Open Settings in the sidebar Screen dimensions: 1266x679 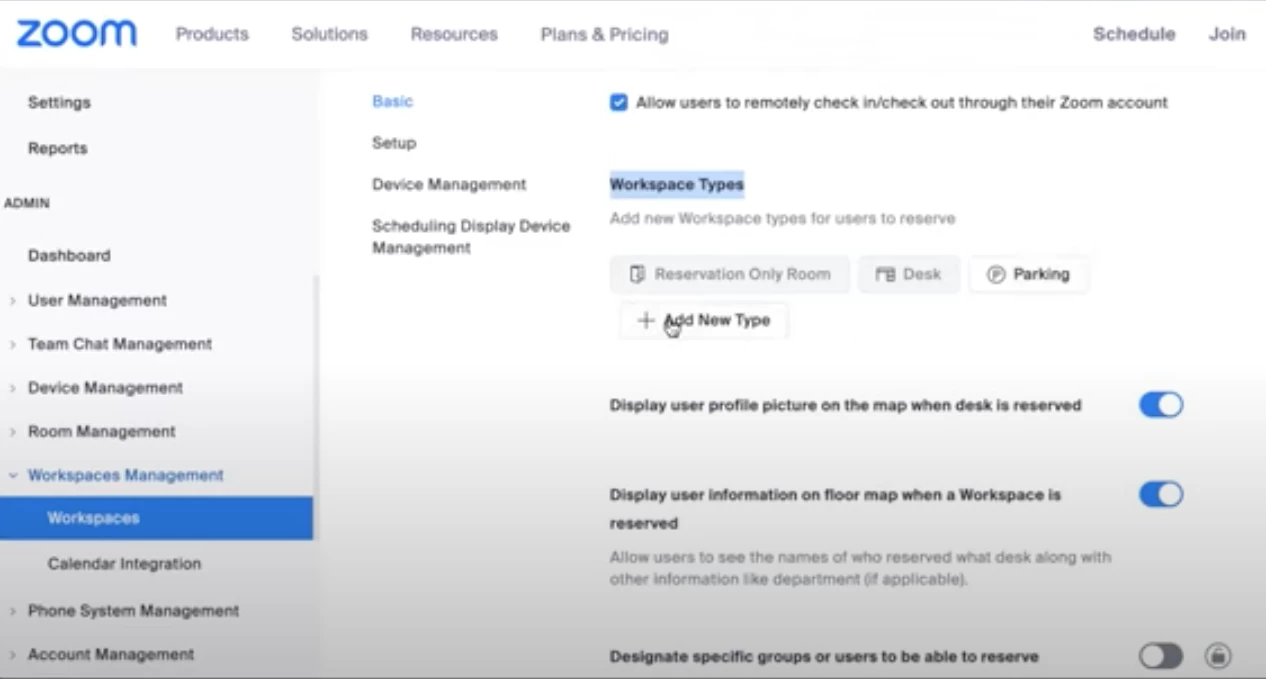coord(59,102)
